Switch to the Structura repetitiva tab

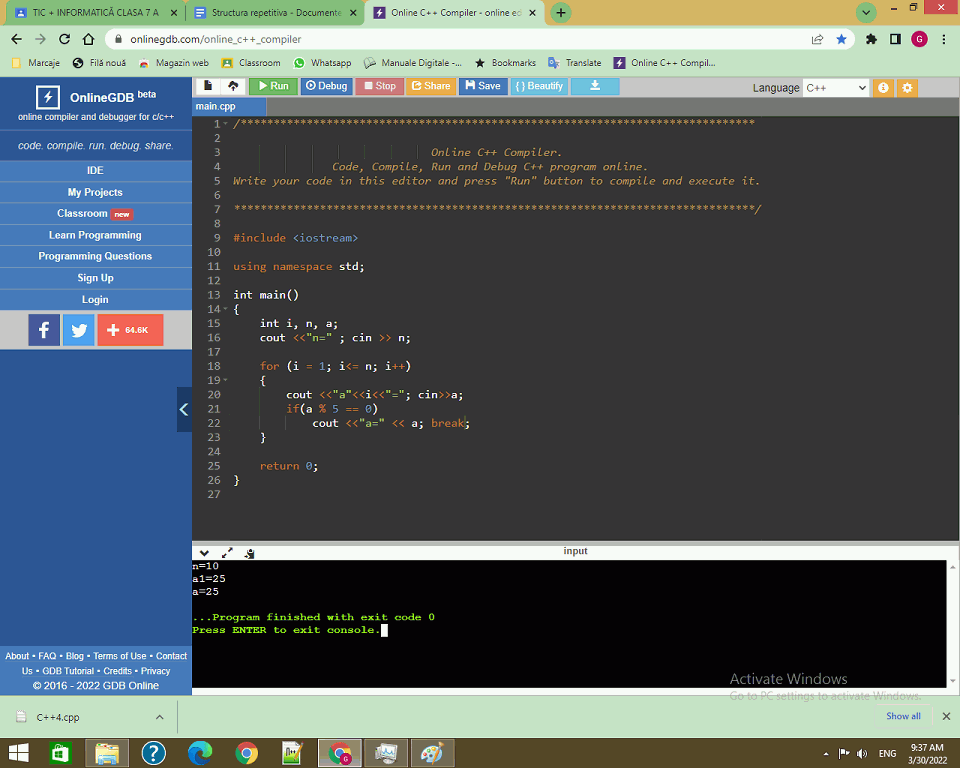pyautogui.click(x=275, y=13)
